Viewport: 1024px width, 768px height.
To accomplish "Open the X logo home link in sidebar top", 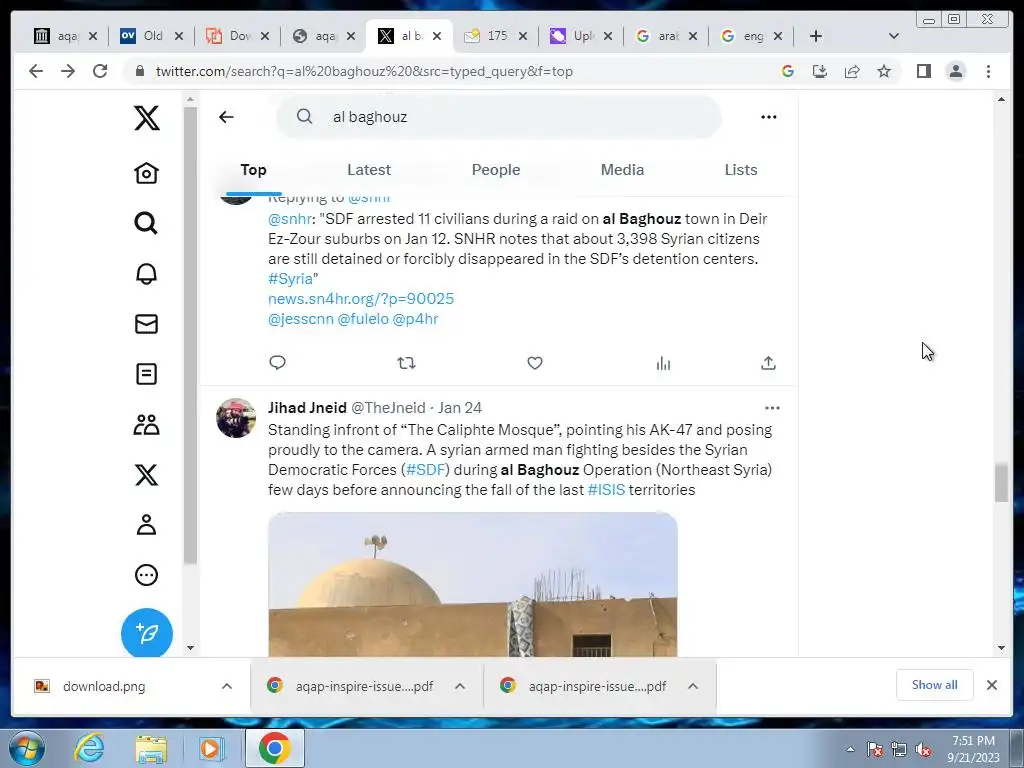I will tap(146, 118).
